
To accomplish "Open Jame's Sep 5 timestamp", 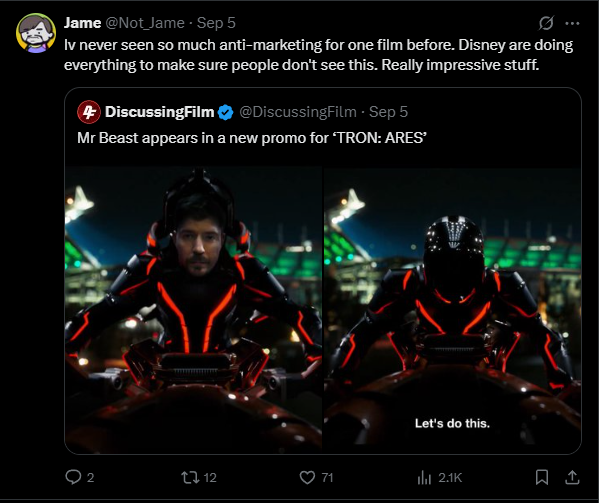I will point(216,23).
